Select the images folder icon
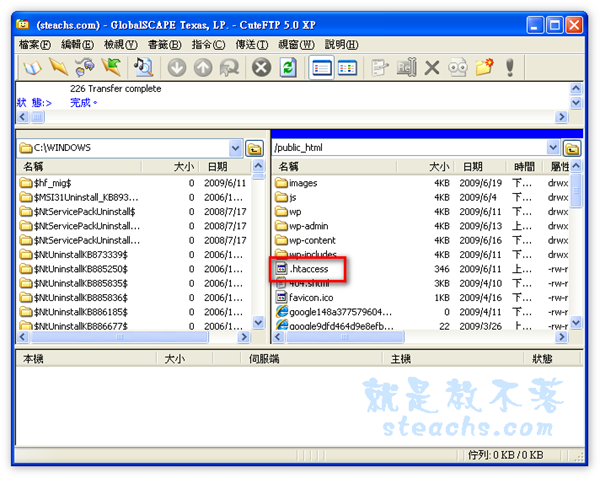Viewport: 600px width, 478px height. tap(281, 183)
